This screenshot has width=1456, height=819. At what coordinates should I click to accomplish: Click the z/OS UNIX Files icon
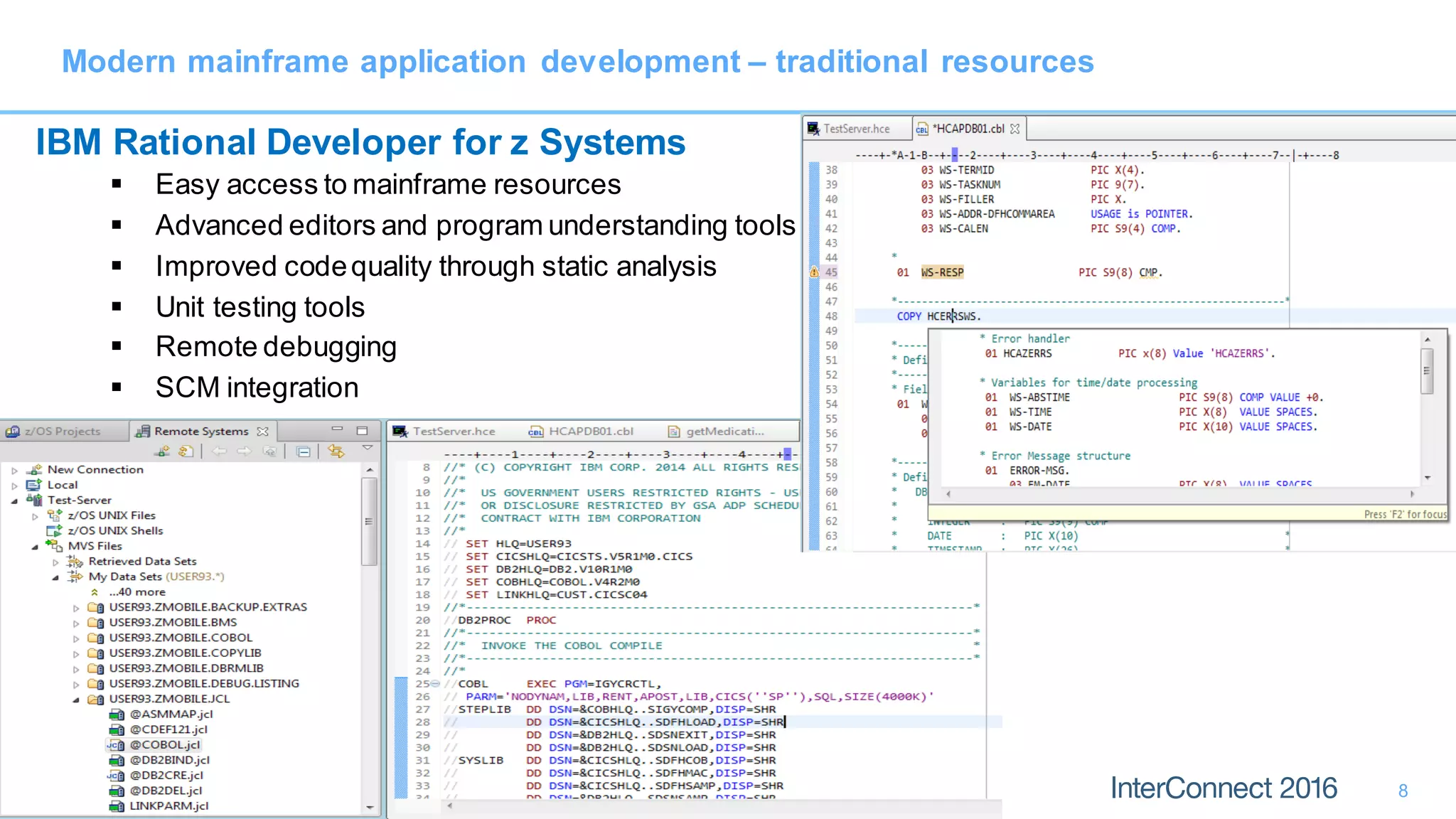click(x=55, y=515)
